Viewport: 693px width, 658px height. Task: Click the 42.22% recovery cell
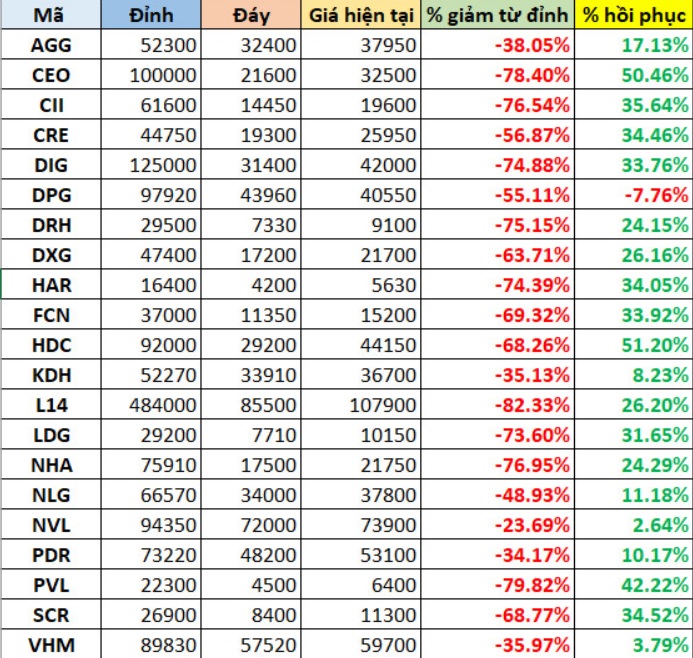[634, 585]
